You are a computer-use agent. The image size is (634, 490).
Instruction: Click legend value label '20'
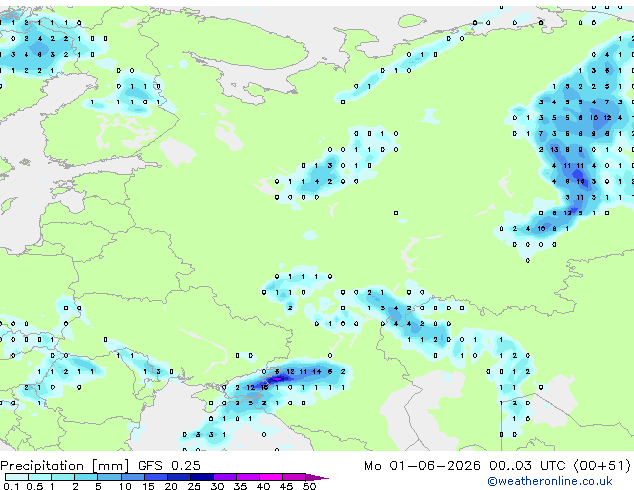coord(171,486)
